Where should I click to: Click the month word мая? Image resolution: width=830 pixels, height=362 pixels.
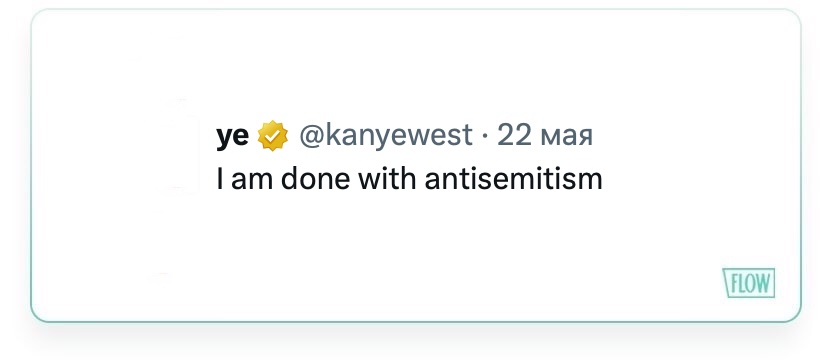(x=566, y=137)
